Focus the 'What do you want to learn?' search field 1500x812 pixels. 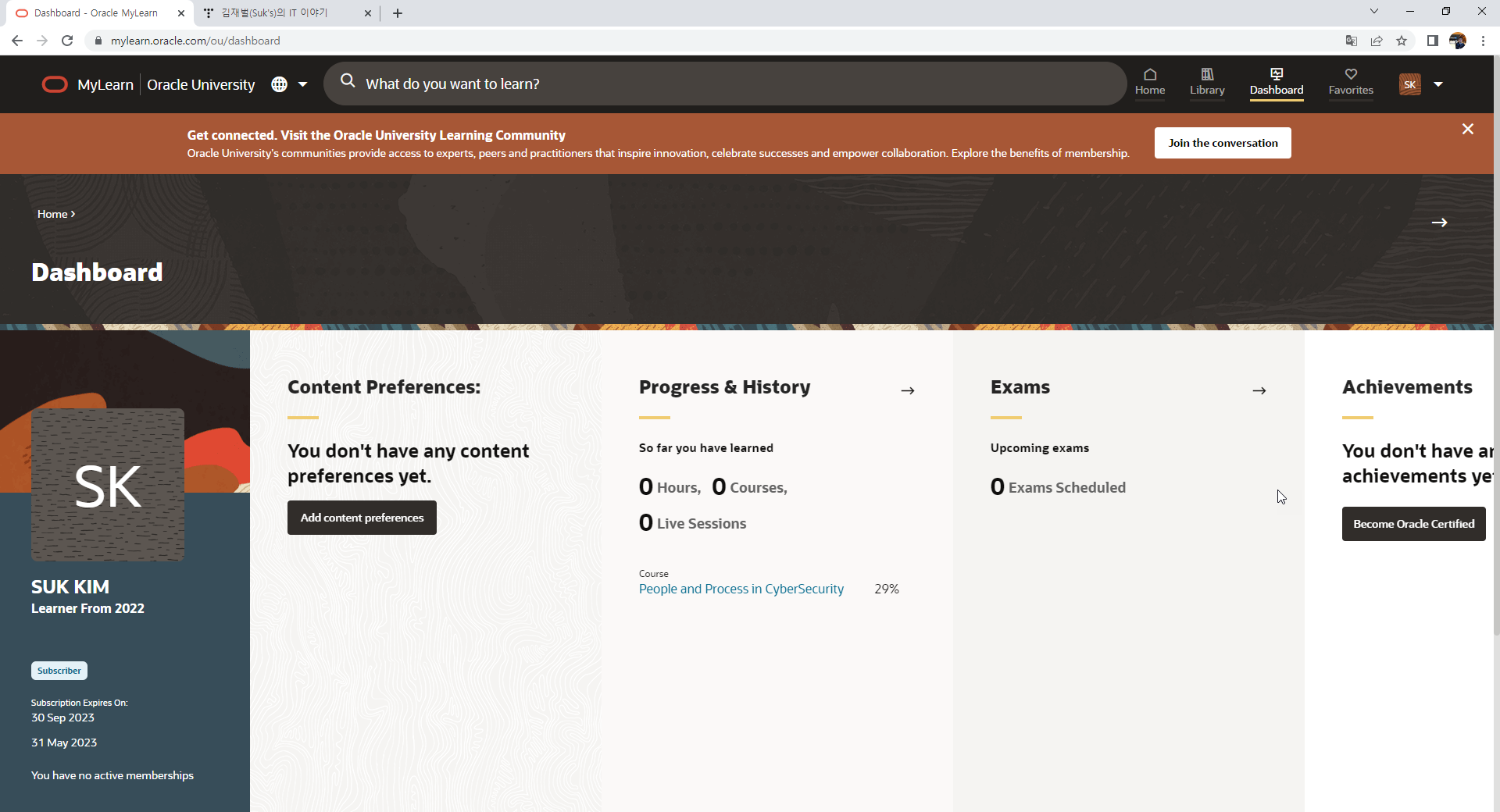[x=725, y=84]
